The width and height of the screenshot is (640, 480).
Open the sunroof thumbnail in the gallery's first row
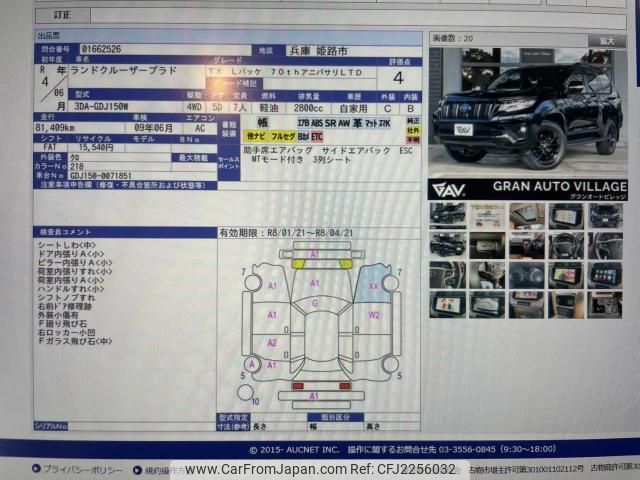(x=526, y=216)
